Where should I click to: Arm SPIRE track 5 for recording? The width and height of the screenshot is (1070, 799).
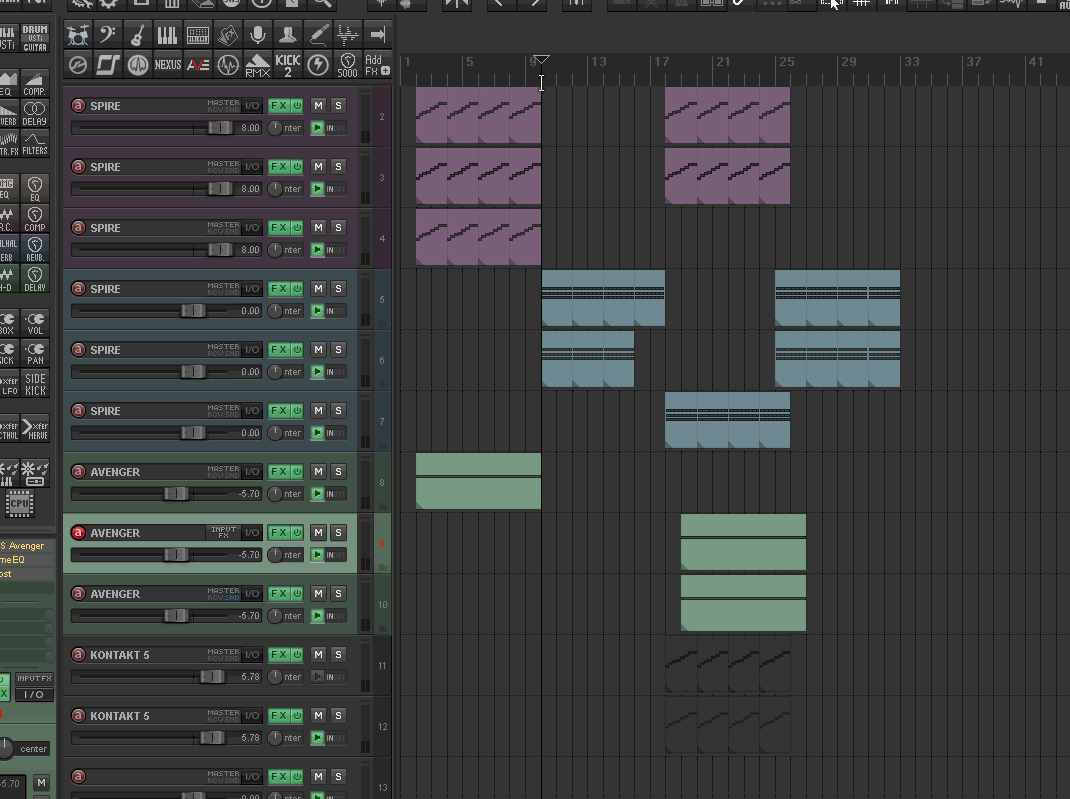coord(78,289)
